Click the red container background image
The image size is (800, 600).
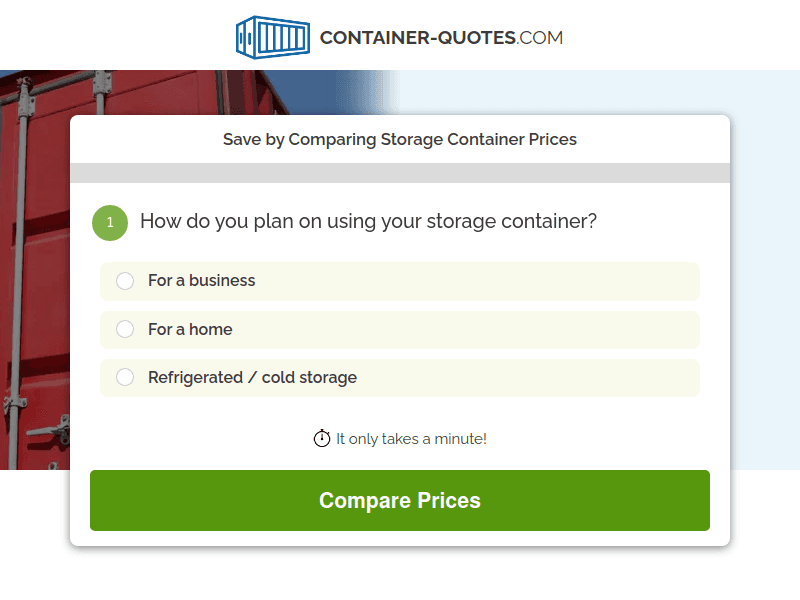[35, 300]
